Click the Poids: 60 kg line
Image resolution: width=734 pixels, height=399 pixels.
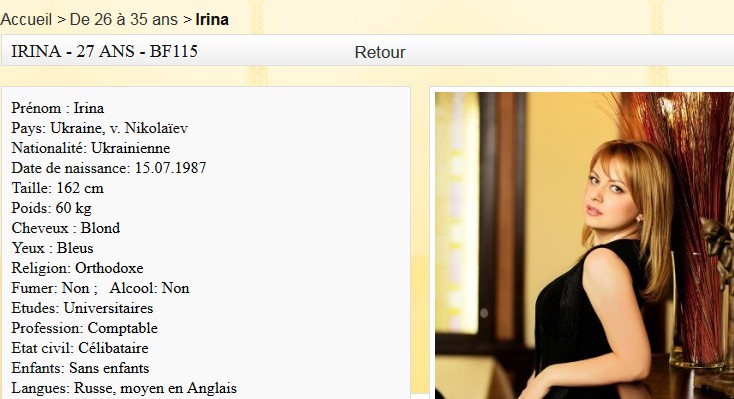(51, 208)
